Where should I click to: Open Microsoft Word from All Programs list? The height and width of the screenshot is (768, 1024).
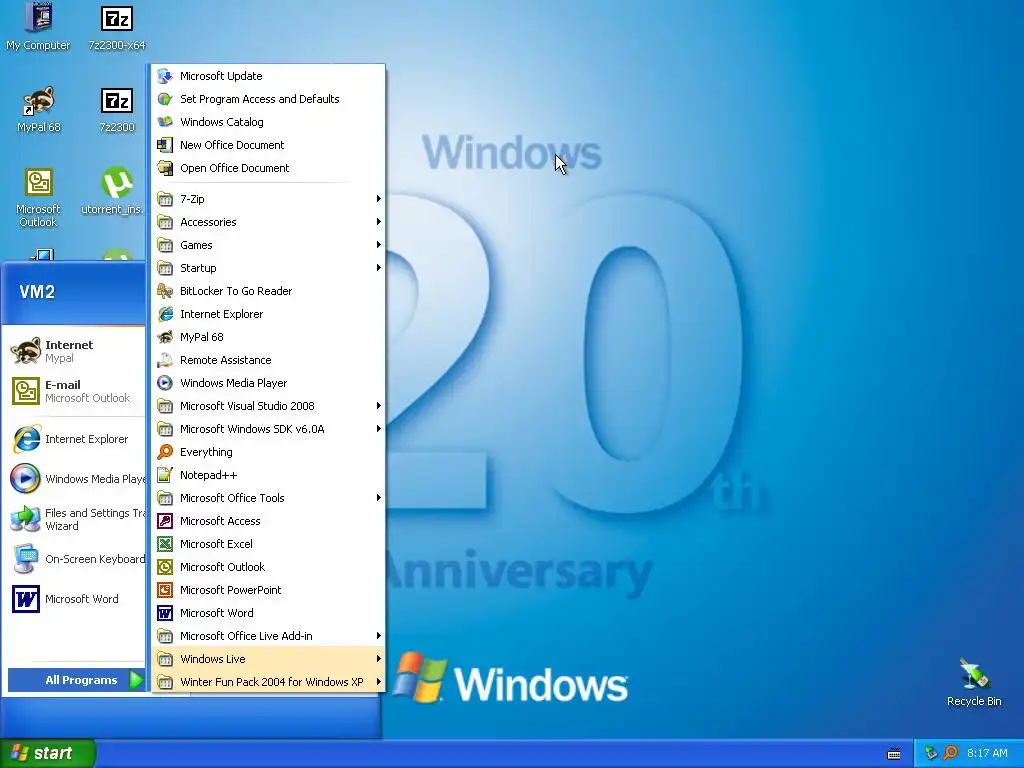point(268,613)
